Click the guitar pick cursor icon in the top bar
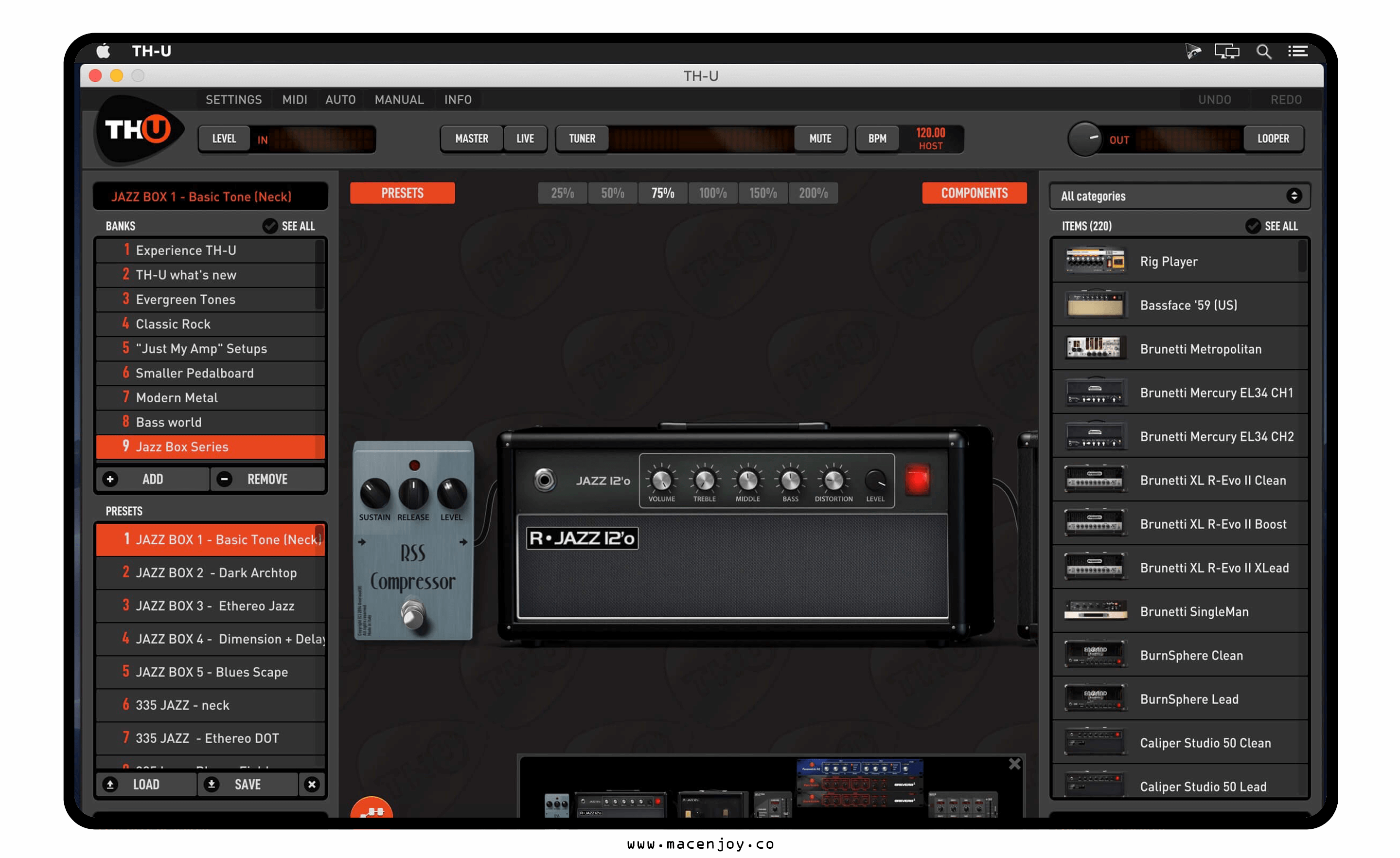Screen dimensions: 1400x858 click(x=1193, y=51)
